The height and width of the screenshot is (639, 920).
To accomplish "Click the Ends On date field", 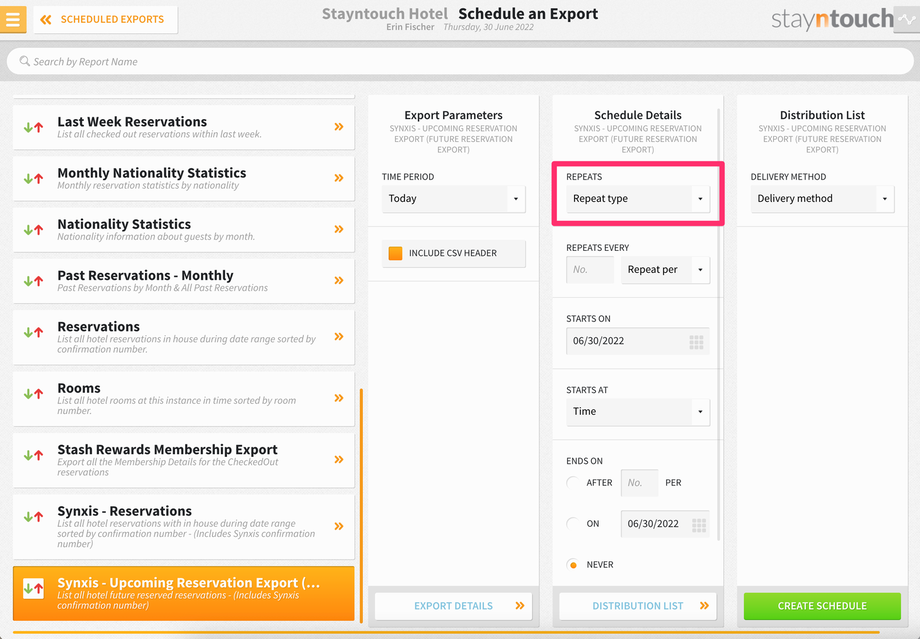I will coord(665,524).
